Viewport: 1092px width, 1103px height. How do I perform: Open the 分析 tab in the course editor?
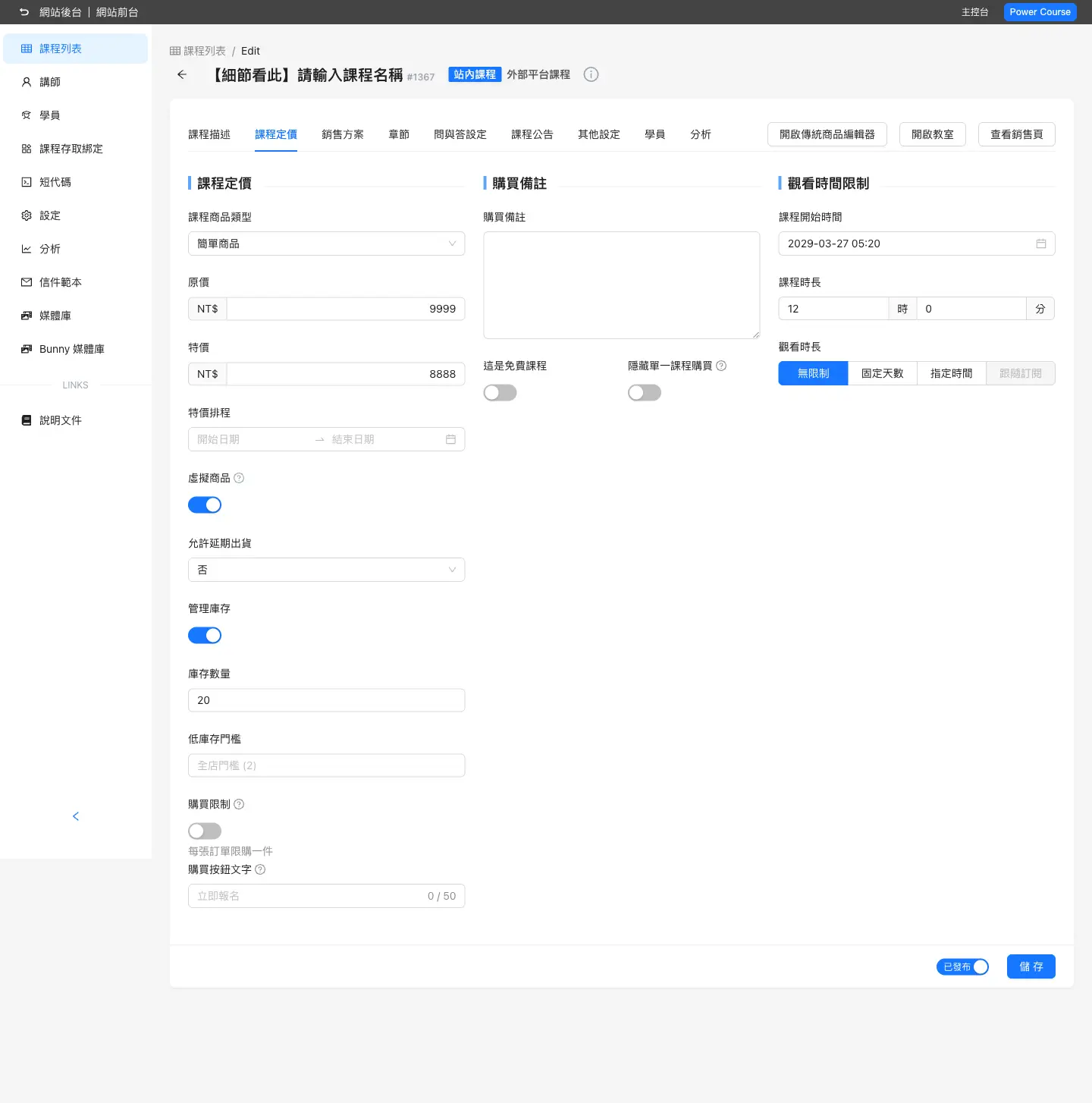point(701,134)
